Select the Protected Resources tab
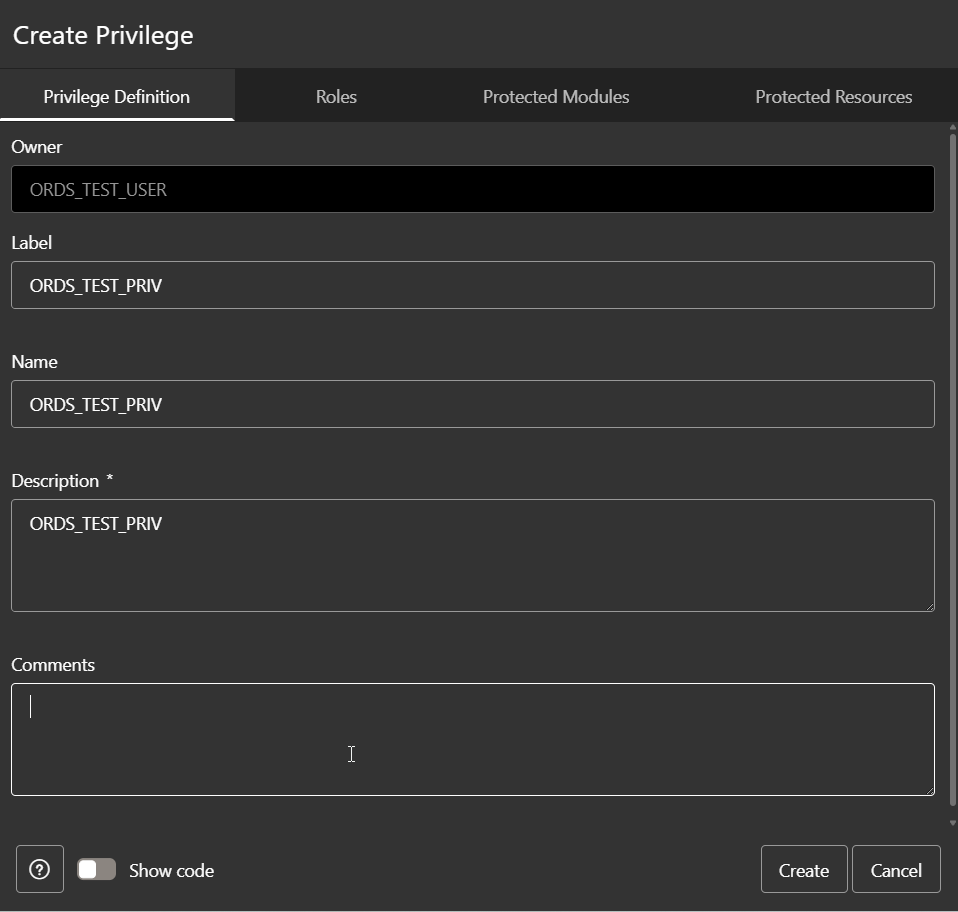 pyautogui.click(x=833, y=96)
